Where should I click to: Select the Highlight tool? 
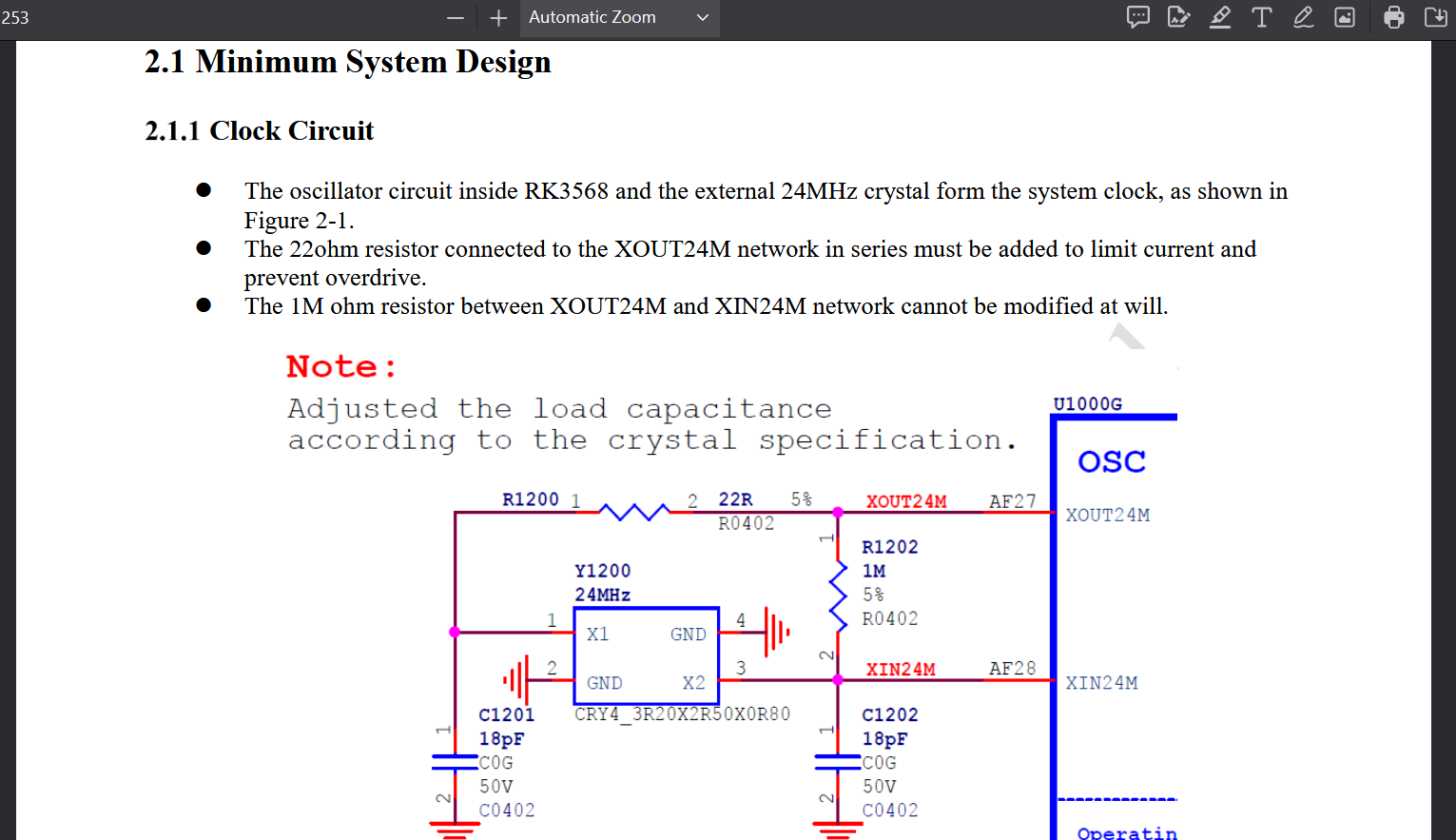click(x=1220, y=17)
